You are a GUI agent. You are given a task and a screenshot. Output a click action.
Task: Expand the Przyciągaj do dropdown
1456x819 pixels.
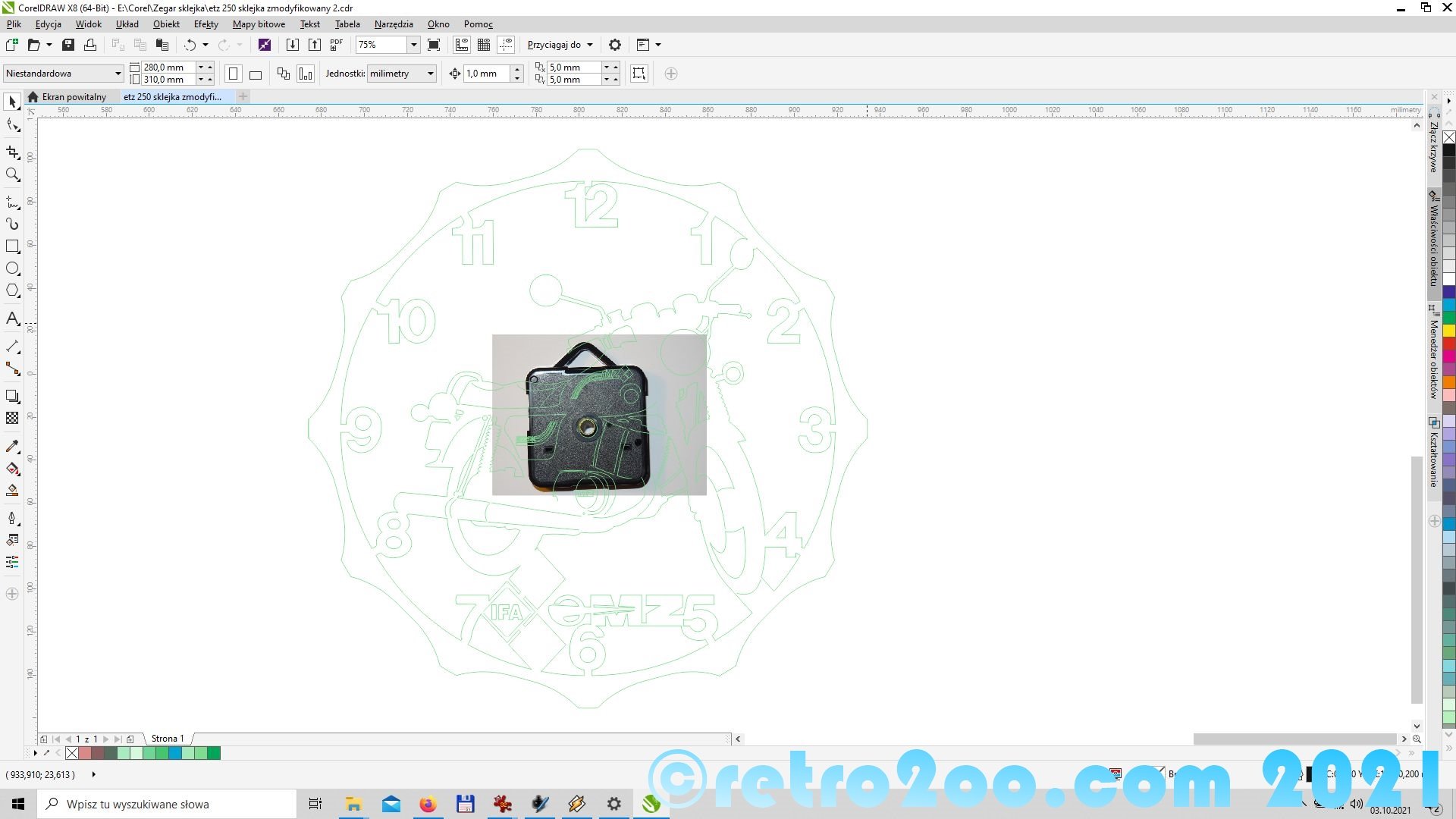pos(589,45)
